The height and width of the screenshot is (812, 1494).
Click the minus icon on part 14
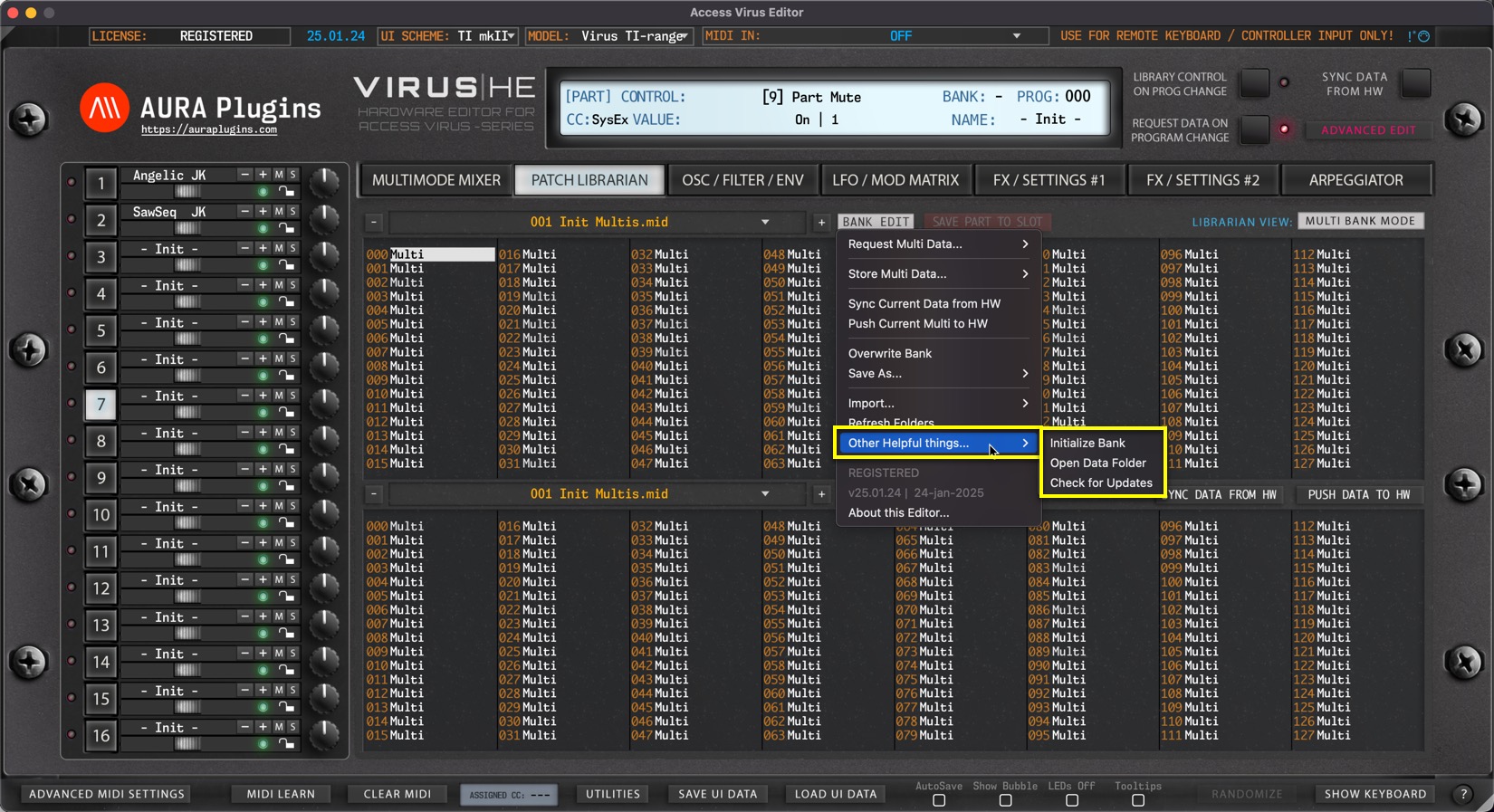coord(244,654)
